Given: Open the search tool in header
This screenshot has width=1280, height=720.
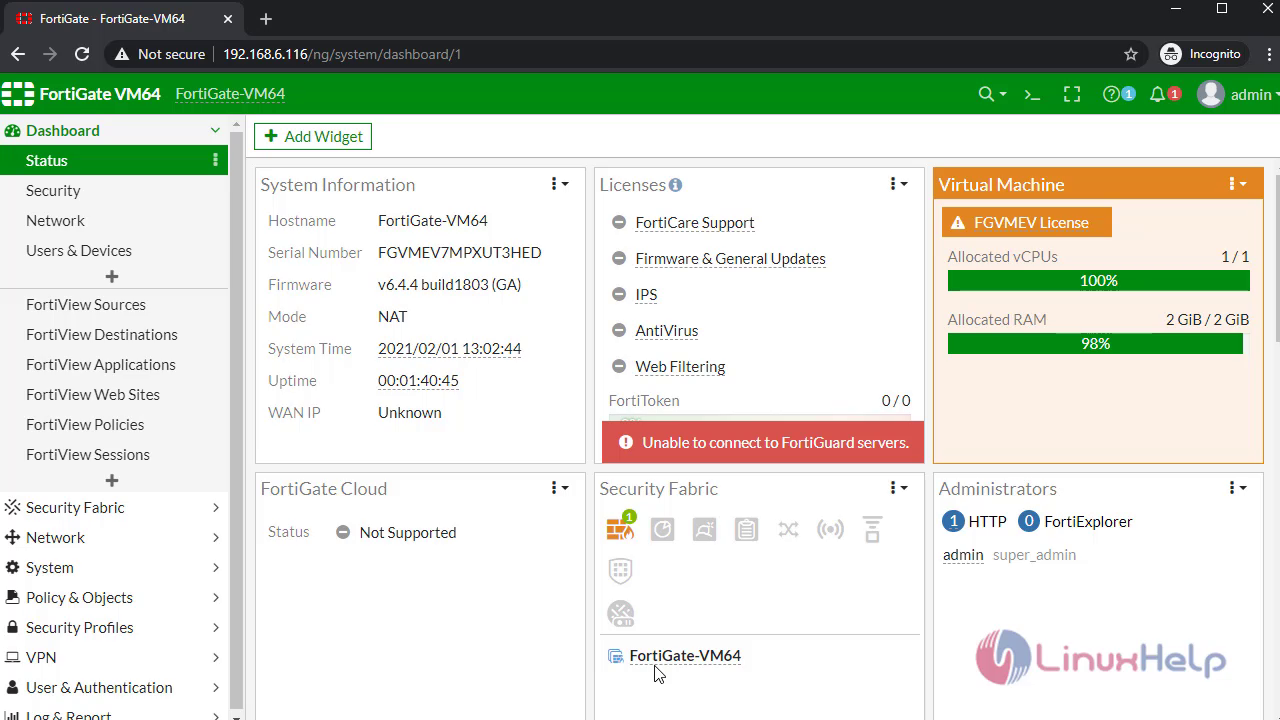Looking at the screenshot, I should click(x=991, y=94).
